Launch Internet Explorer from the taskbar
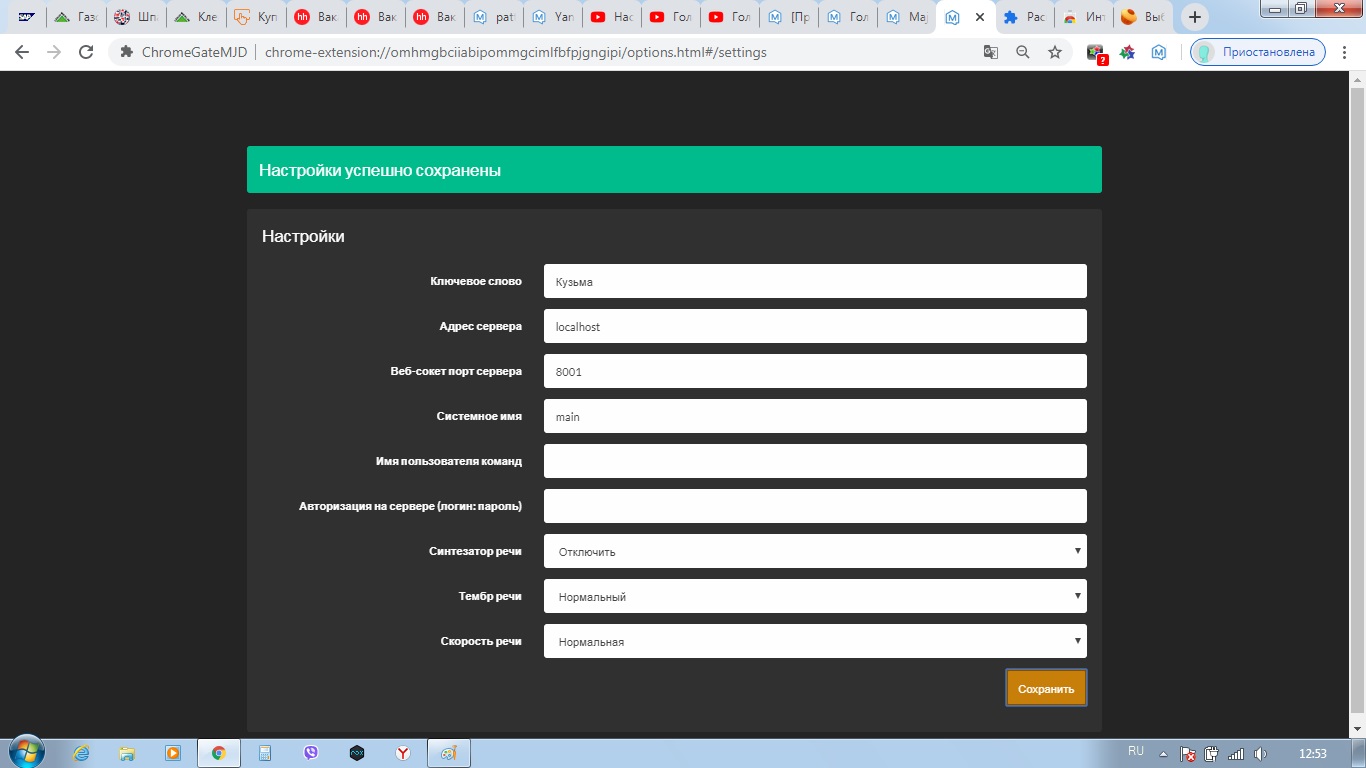Screen dimensions: 1366x768 pos(82,753)
